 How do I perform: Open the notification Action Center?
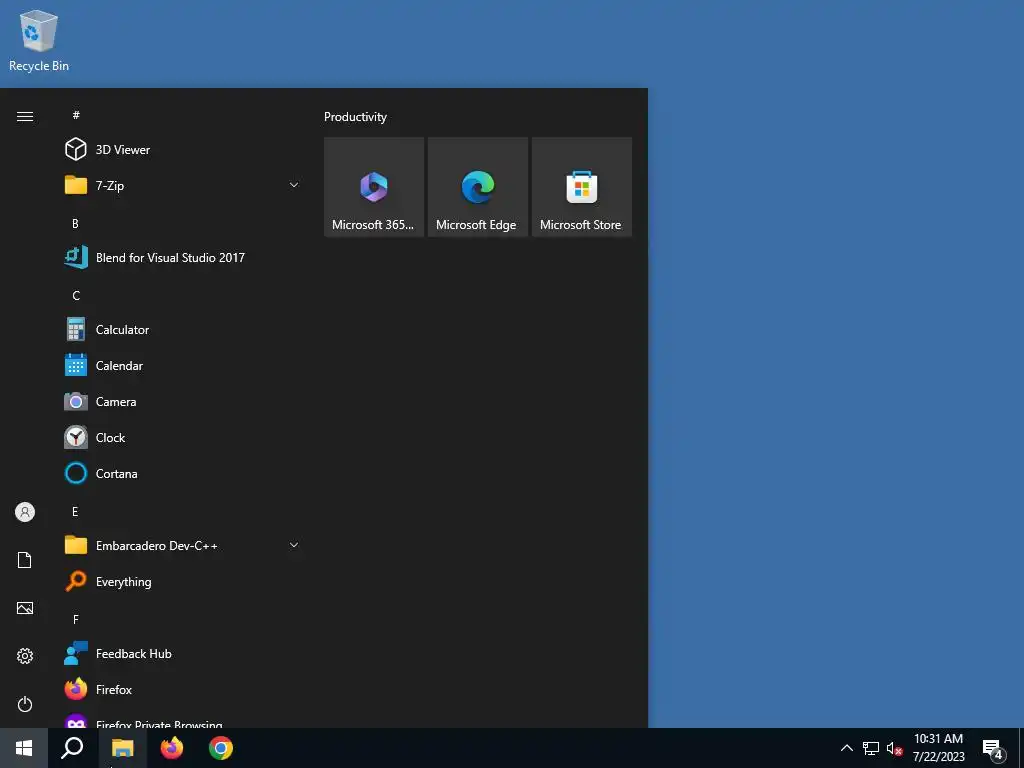(993, 749)
